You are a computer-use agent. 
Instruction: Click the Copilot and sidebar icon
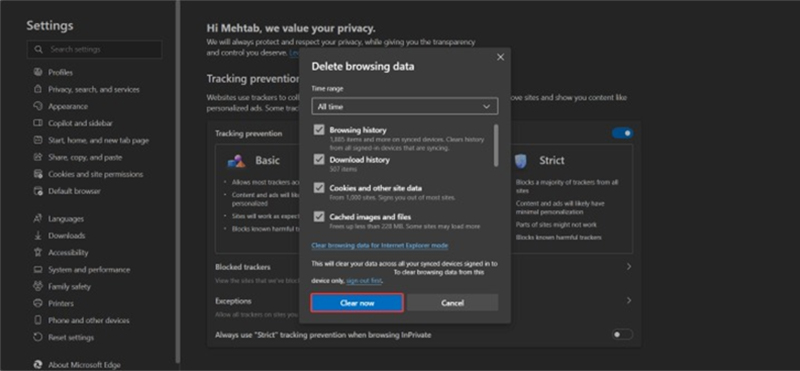coord(38,123)
